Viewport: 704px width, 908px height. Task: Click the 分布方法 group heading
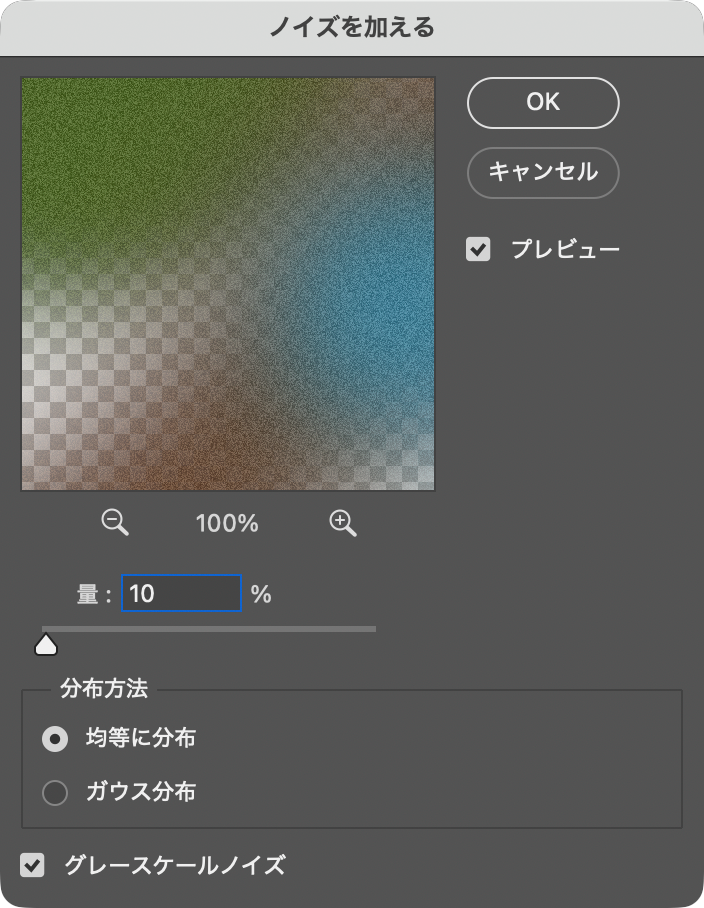104,689
